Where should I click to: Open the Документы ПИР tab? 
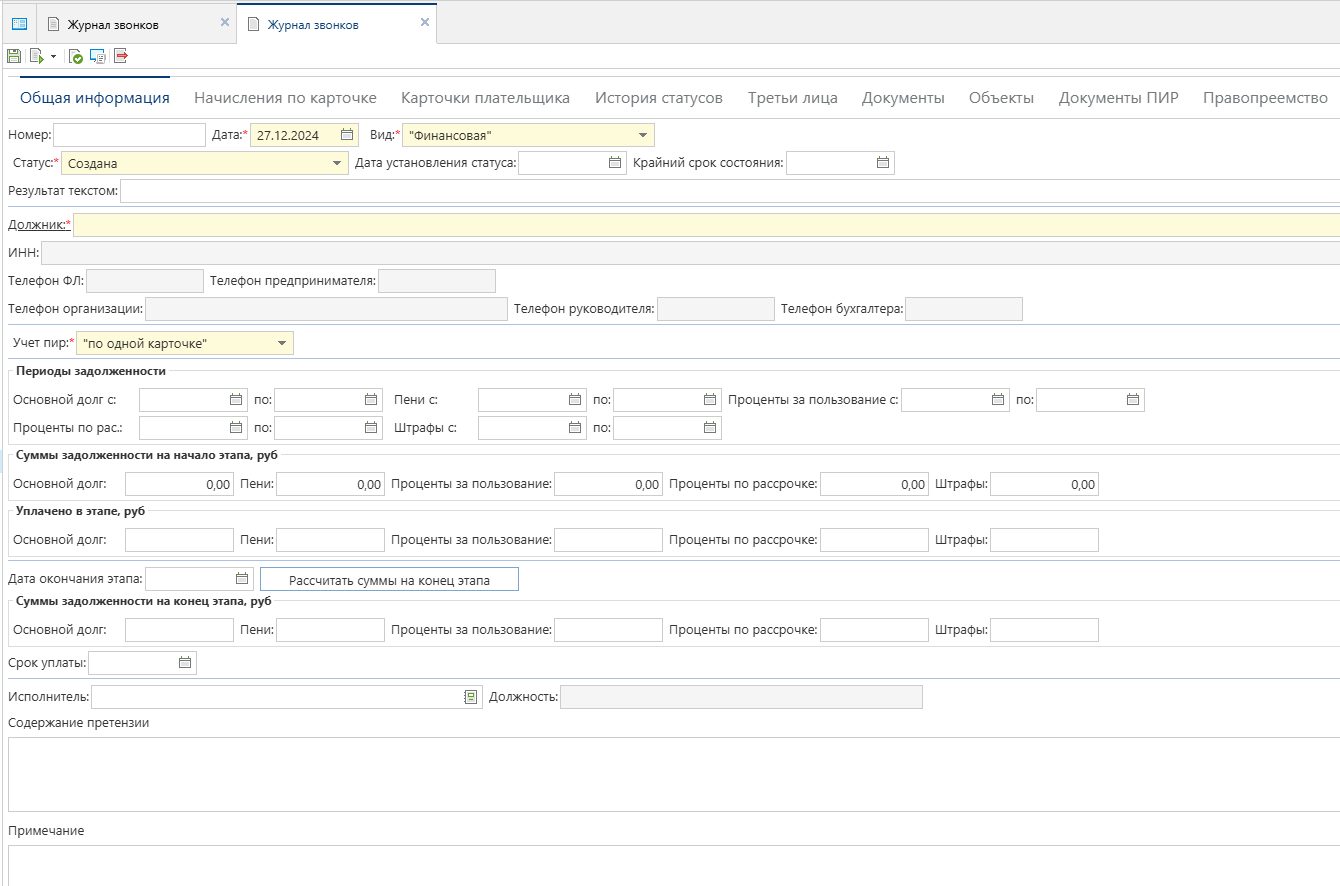pos(1119,98)
